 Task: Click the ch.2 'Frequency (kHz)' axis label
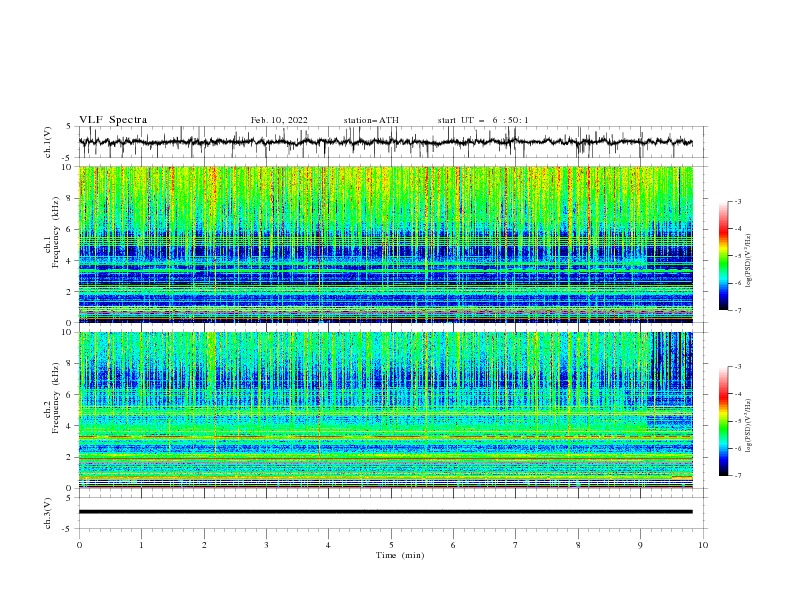tap(56, 398)
